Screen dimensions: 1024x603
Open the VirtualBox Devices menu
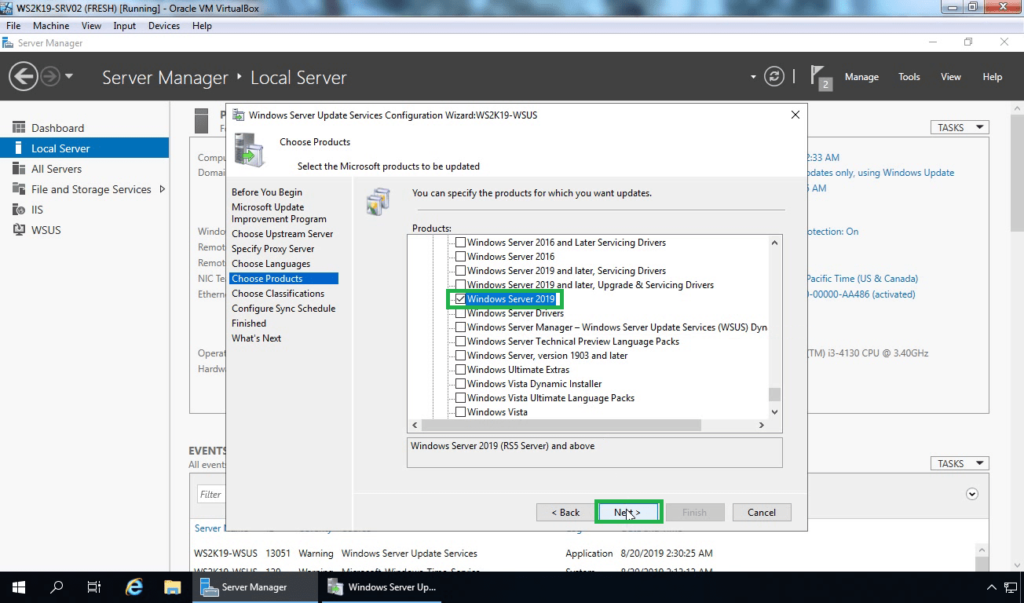(x=164, y=25)
